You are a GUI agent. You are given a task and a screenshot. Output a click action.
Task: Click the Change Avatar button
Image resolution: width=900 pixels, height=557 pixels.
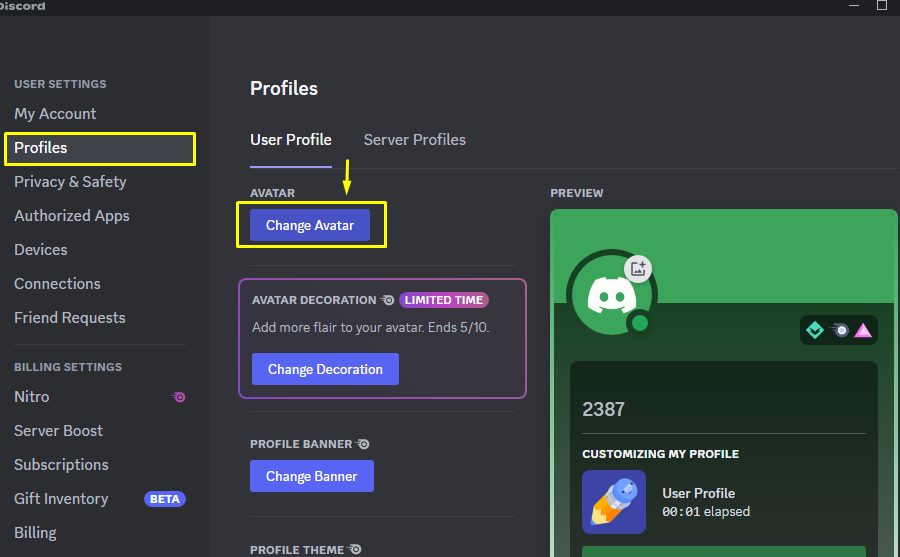tap(310, 225)
